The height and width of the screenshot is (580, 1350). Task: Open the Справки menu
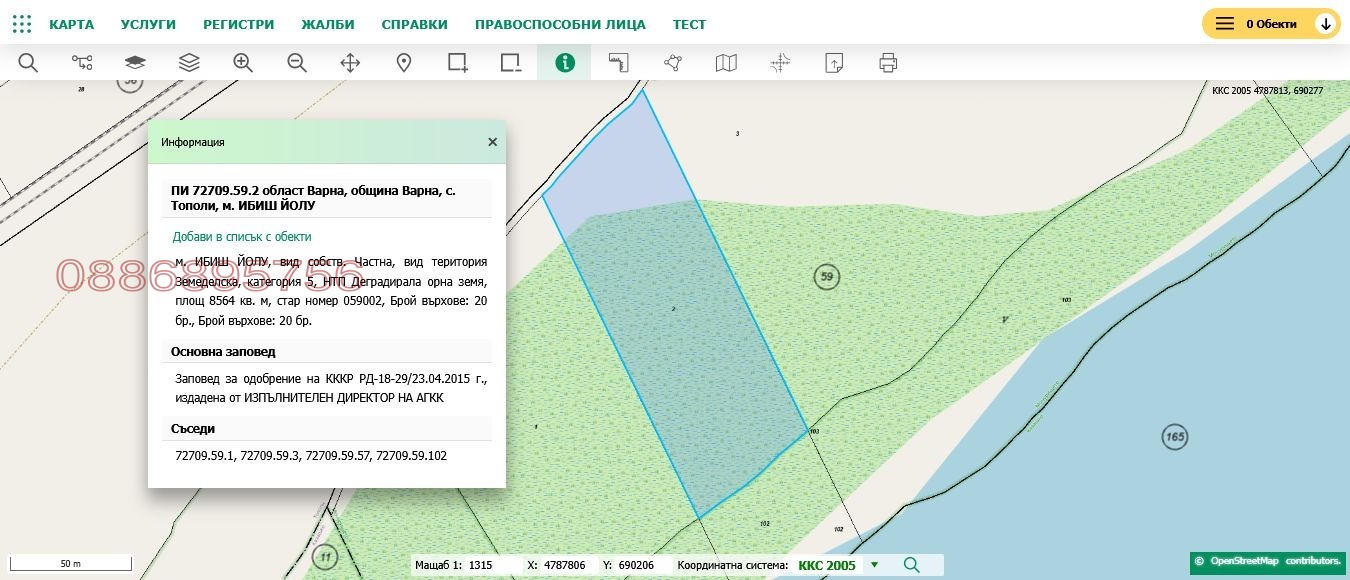(x=414, y=24)
